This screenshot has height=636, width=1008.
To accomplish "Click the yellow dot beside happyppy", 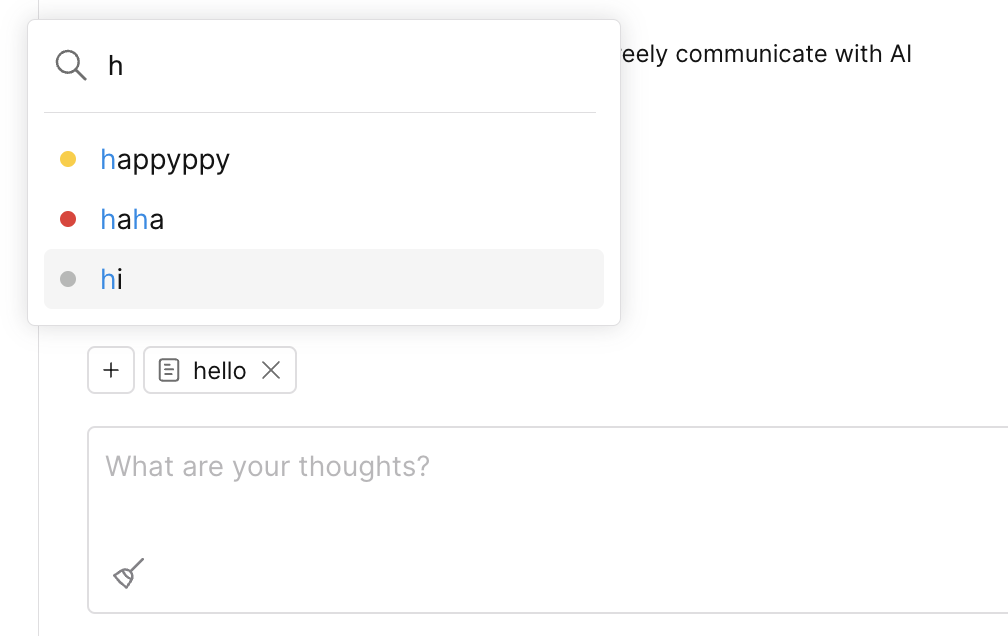I will (68, 159).
